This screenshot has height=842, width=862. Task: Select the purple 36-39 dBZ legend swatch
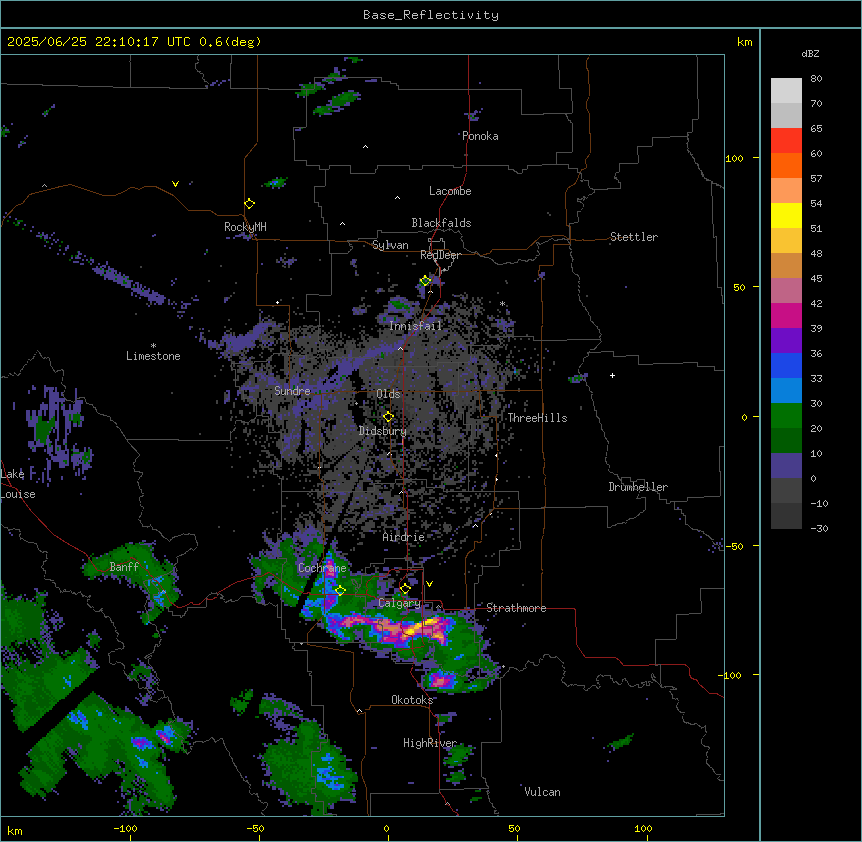point(786,341)
